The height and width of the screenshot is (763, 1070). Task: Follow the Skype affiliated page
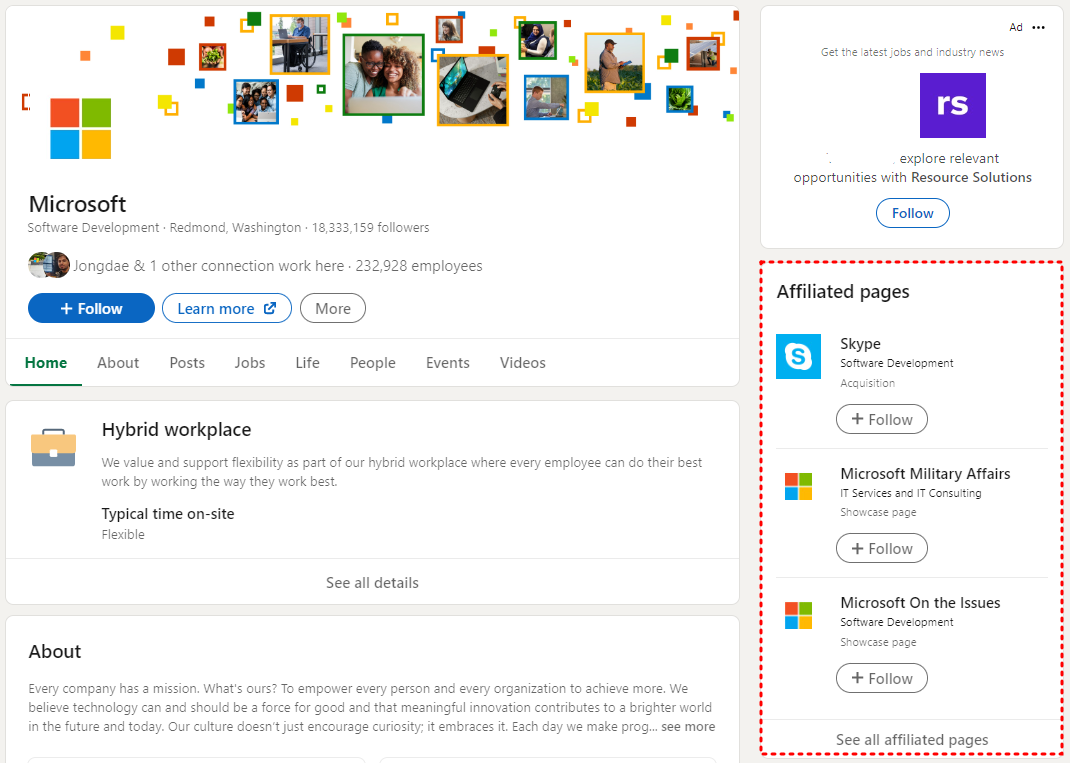pos(882,419)
